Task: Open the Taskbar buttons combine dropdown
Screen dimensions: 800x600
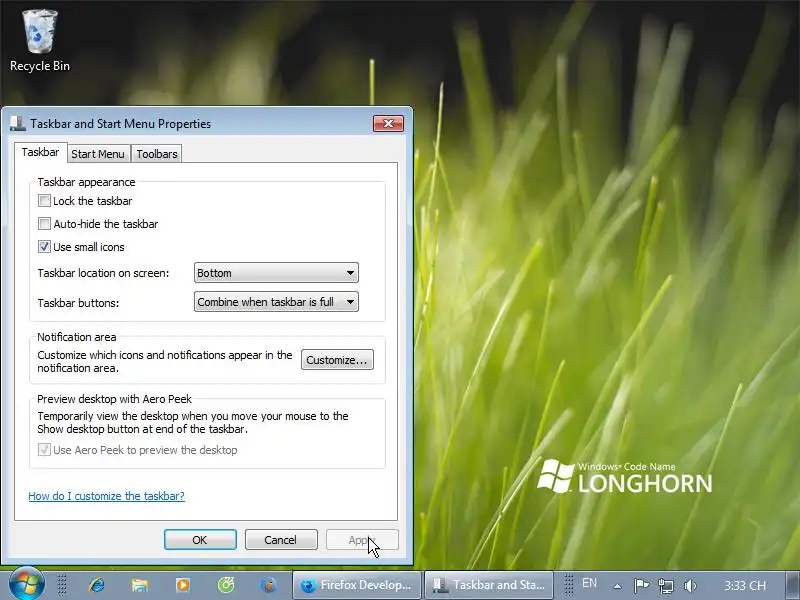Action: click(x=276, y=302)
